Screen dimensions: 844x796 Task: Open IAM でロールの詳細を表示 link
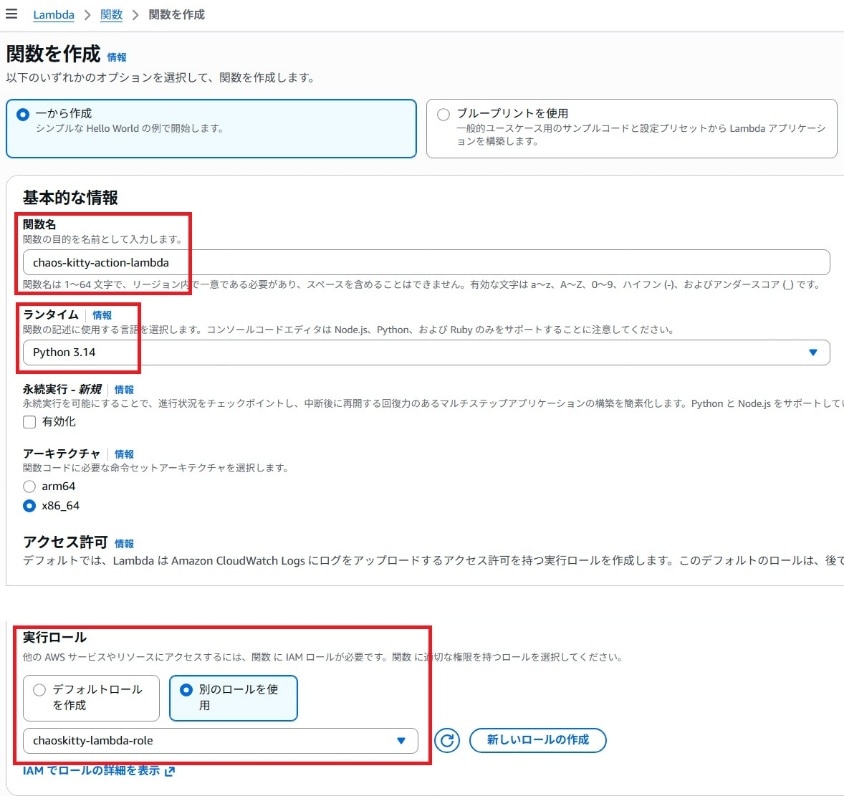[91, 771]
